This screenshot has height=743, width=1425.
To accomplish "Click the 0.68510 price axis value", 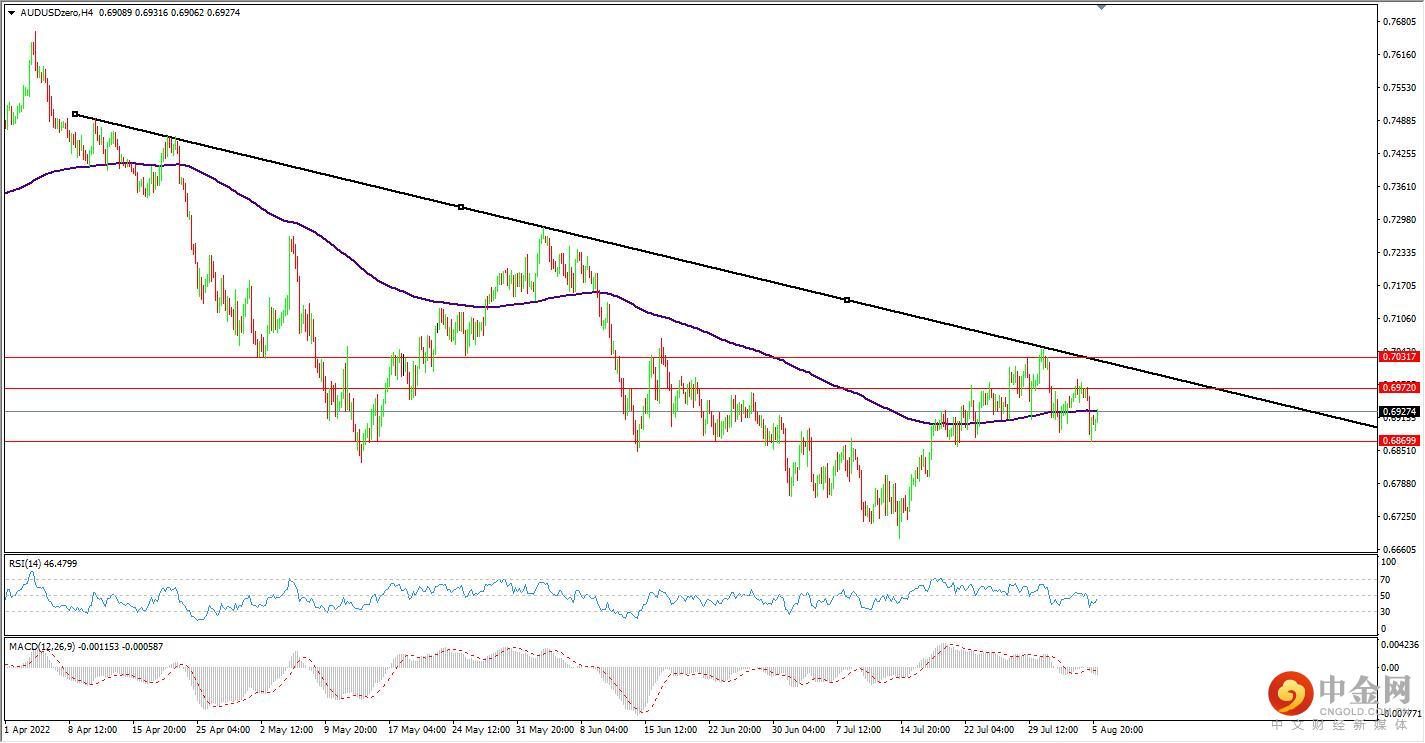I will tap(1399, 451).
